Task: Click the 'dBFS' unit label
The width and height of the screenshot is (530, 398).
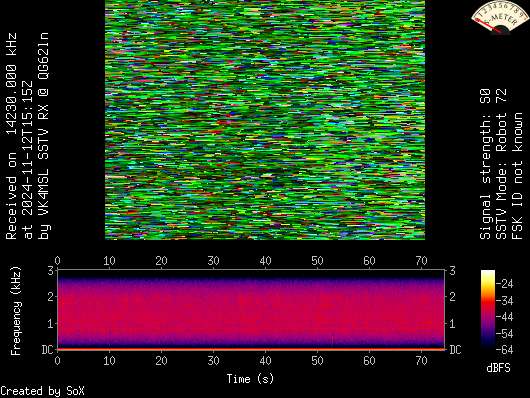Action: tap(499, 368)
